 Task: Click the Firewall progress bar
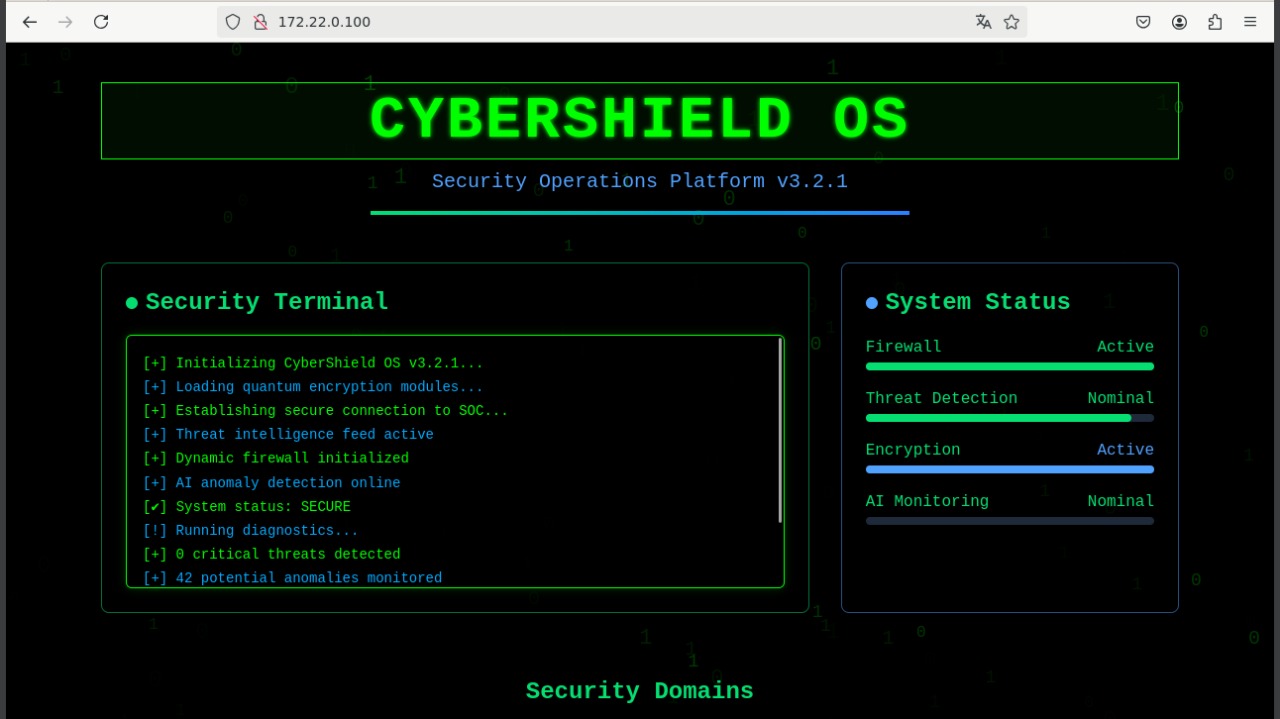point(1009,366)
